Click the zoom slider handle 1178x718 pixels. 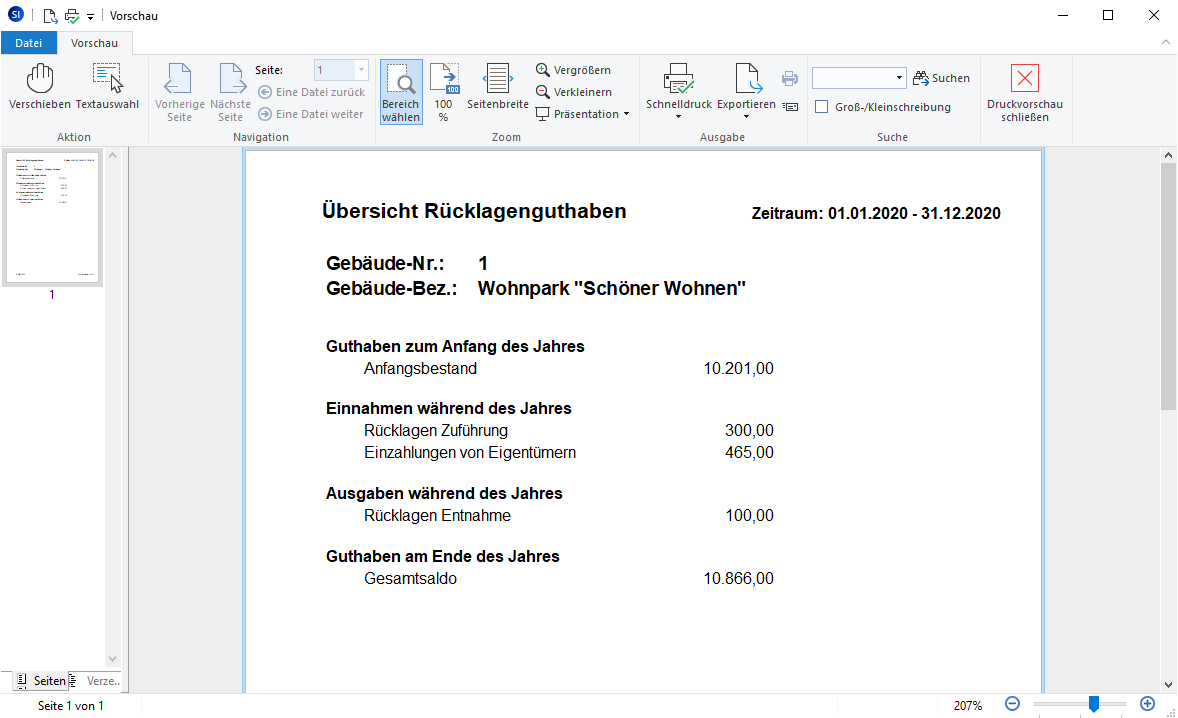tap(1093, 705)
